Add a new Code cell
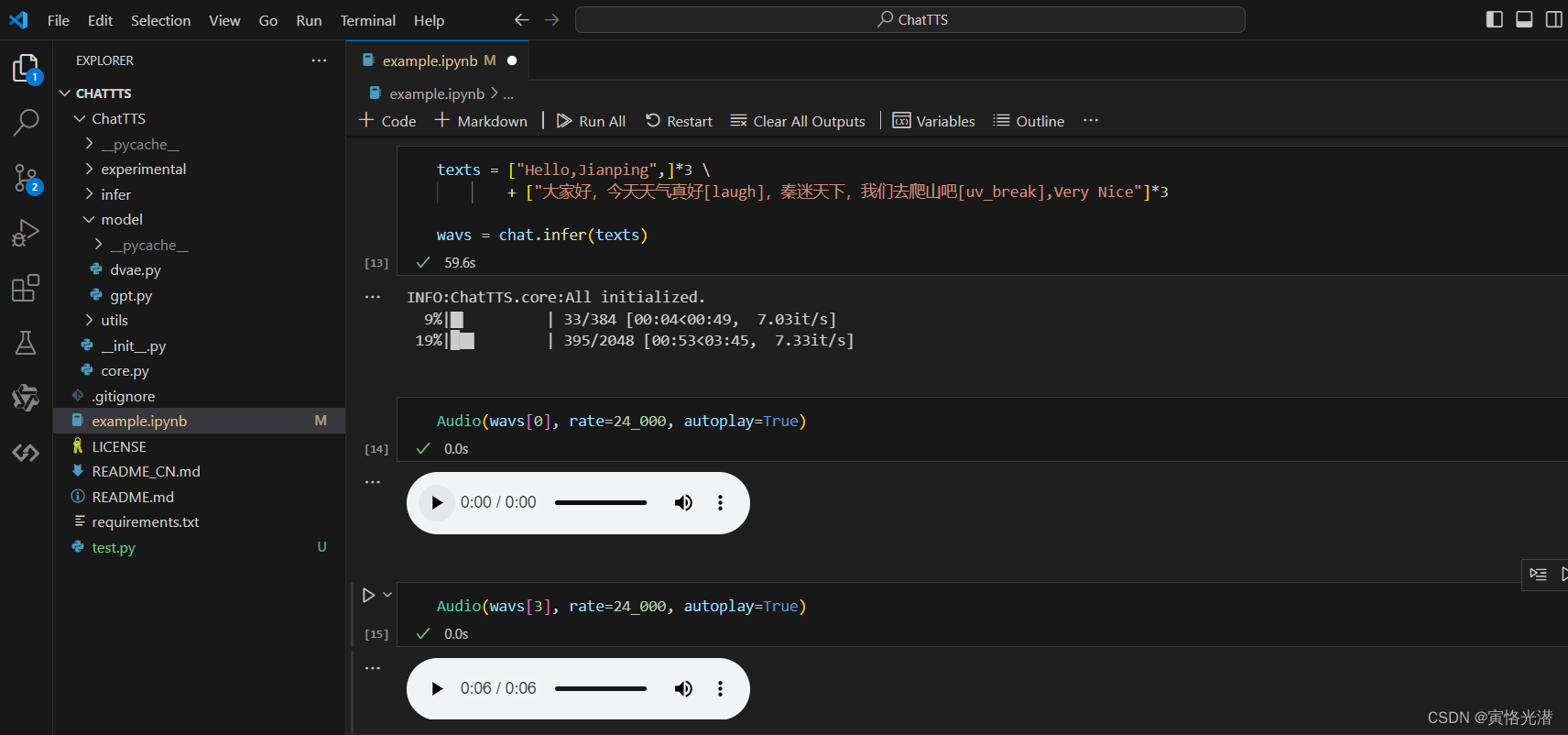This screenshot has height=735, width=1568. point(387,120)
